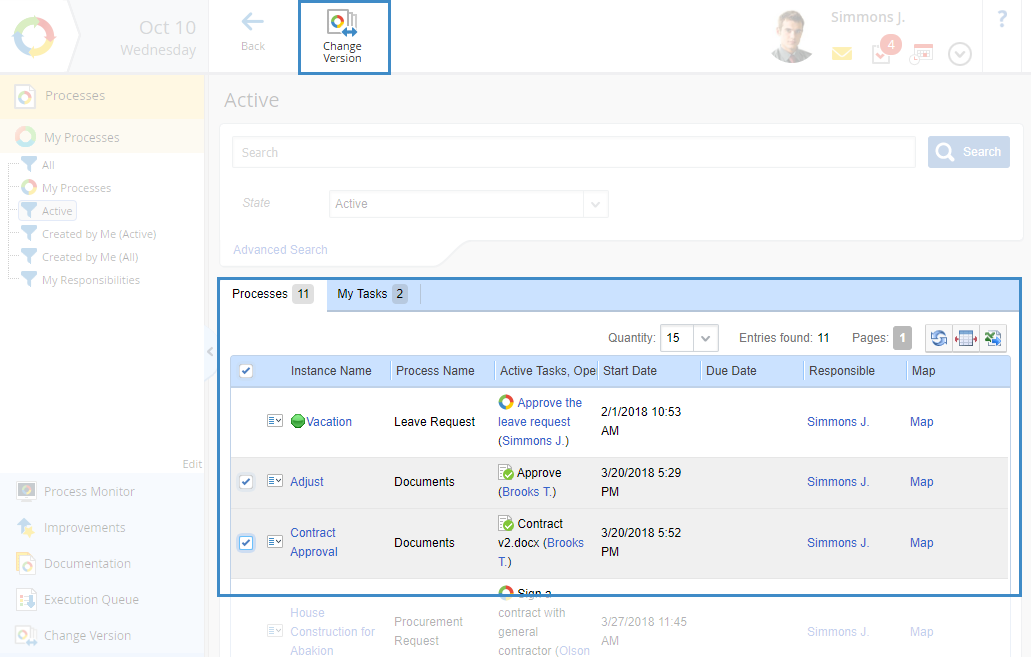Switch to the My Tasks tab
Viewport: 1031px width, 657px height.
(371, 294)
